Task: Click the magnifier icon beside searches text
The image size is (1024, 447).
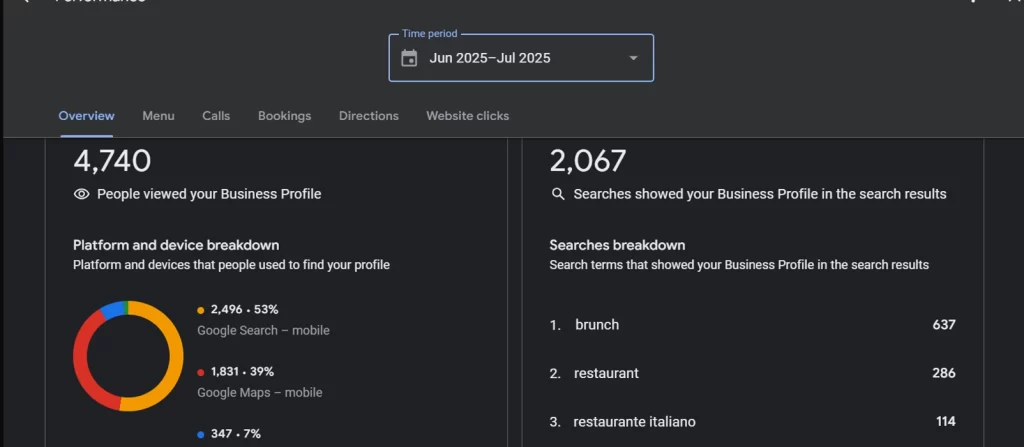Action: (558, 194)
